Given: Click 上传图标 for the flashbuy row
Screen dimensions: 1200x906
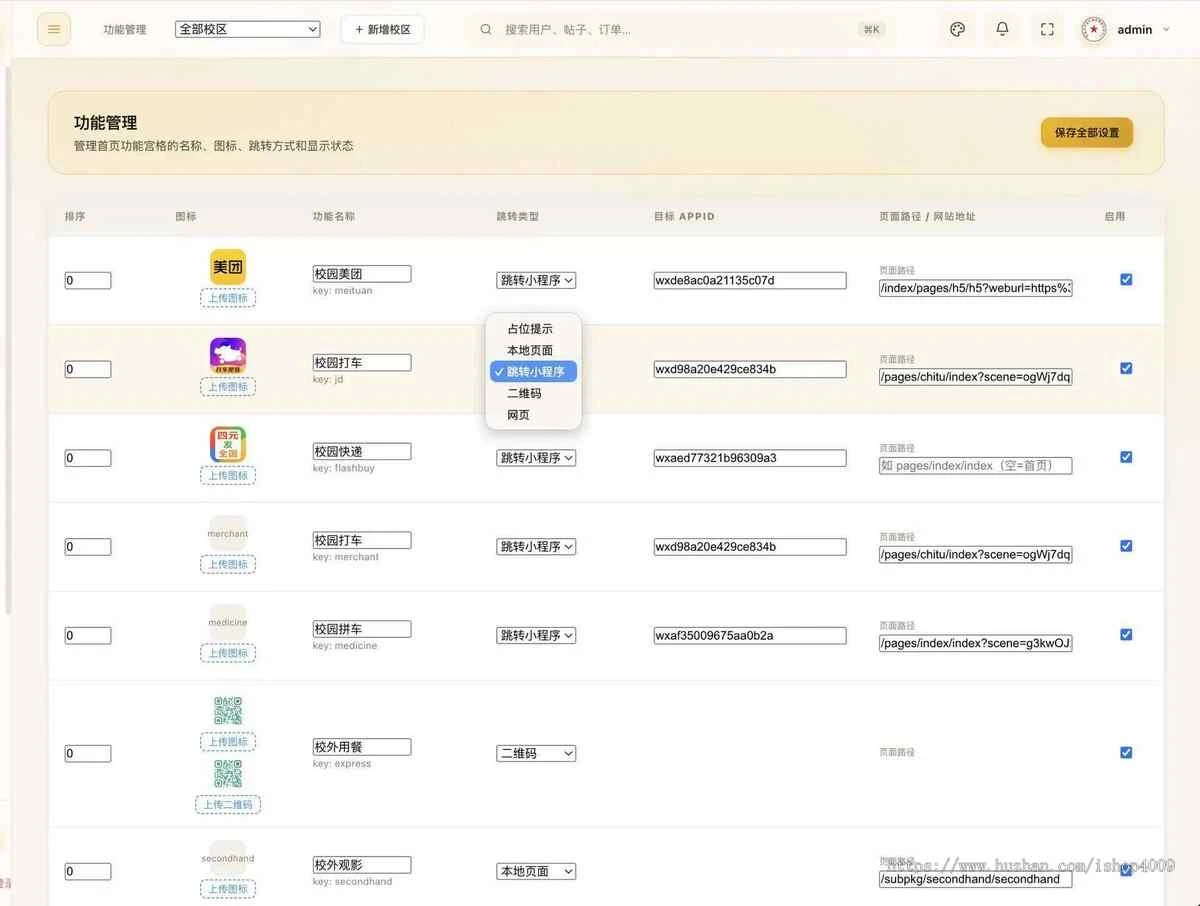Looking at the screenshot, I should click(x=228, y=475).
